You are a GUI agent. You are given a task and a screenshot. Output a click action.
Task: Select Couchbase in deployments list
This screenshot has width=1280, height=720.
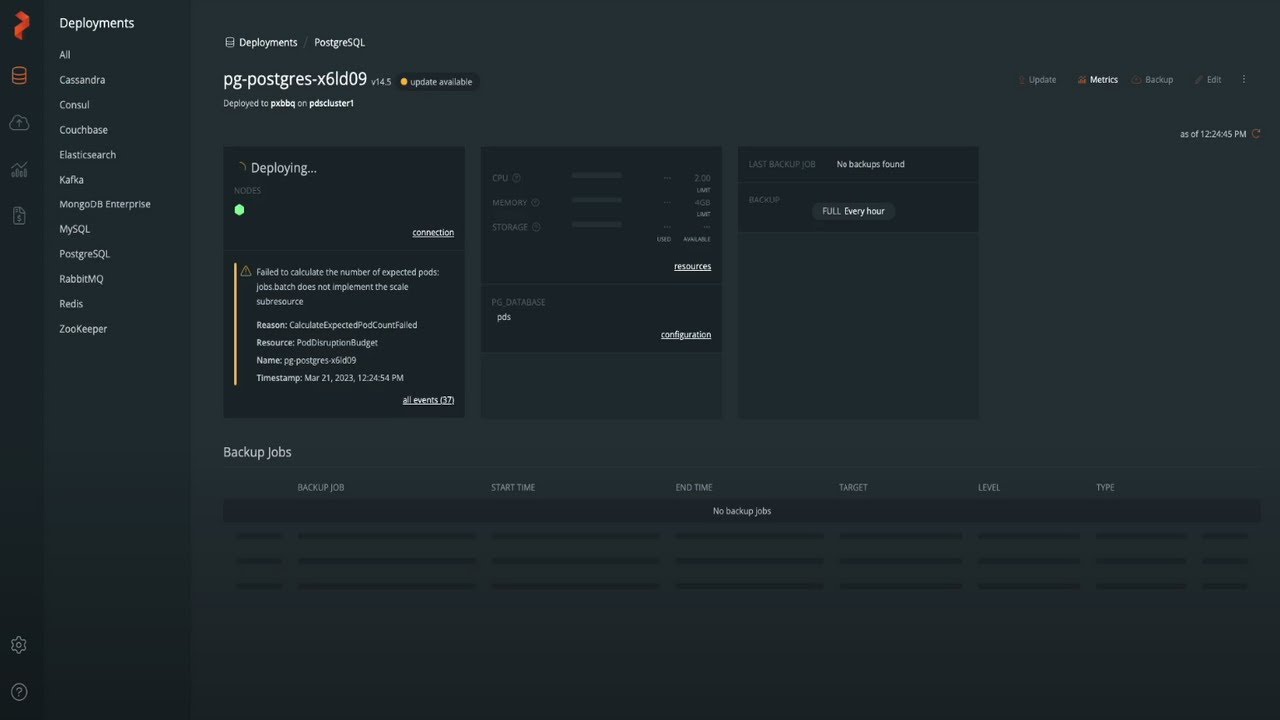click(83, 130)
